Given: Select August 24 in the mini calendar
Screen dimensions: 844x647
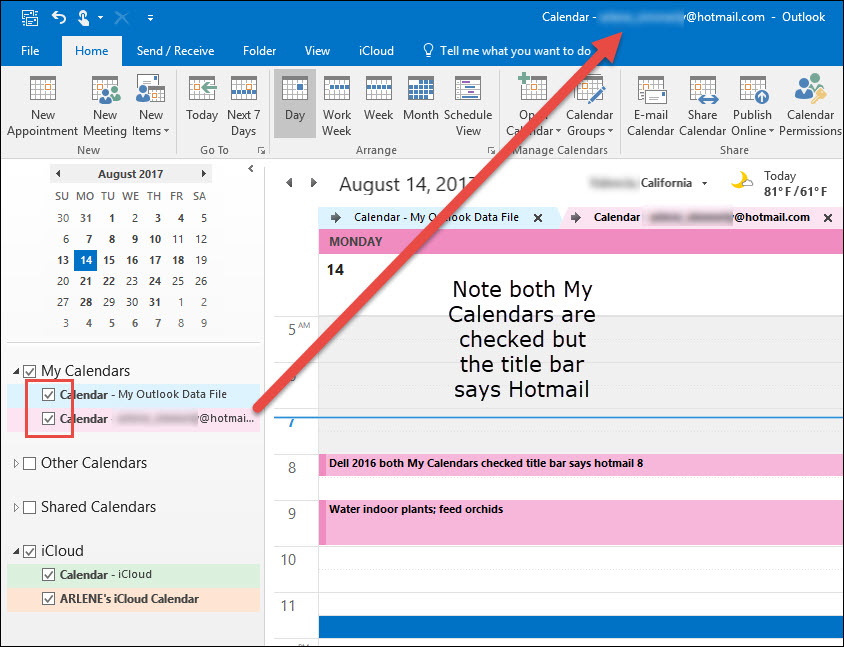Looking at the screenshot, I should [x=155, y=281].
